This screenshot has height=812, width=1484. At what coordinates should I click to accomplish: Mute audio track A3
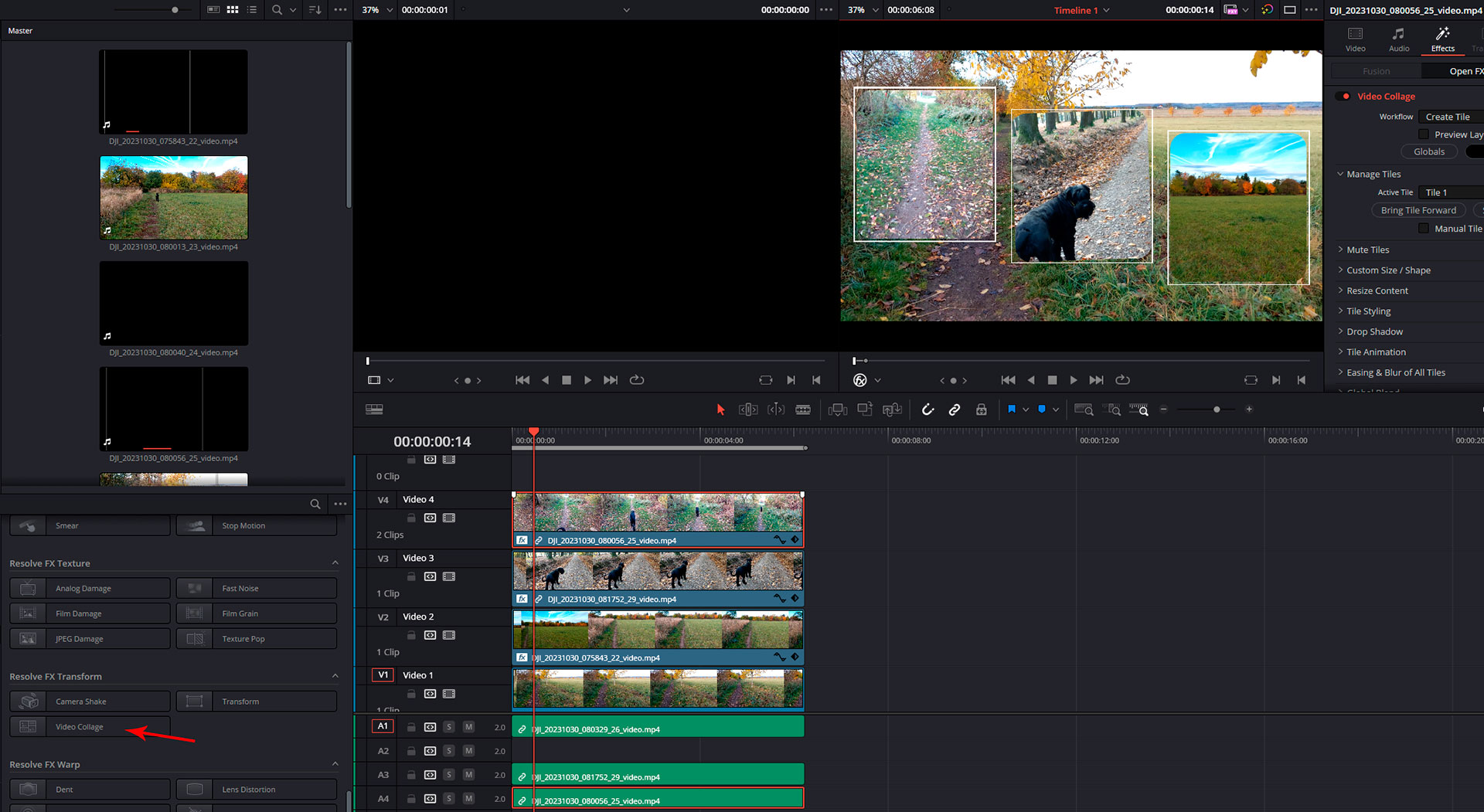click(x=468, y=775)
